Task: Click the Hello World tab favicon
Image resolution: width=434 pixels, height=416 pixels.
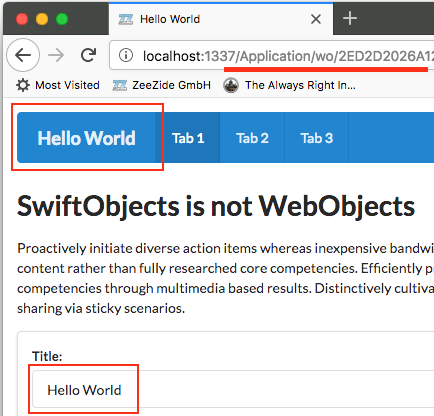Action: coord(126,19)
